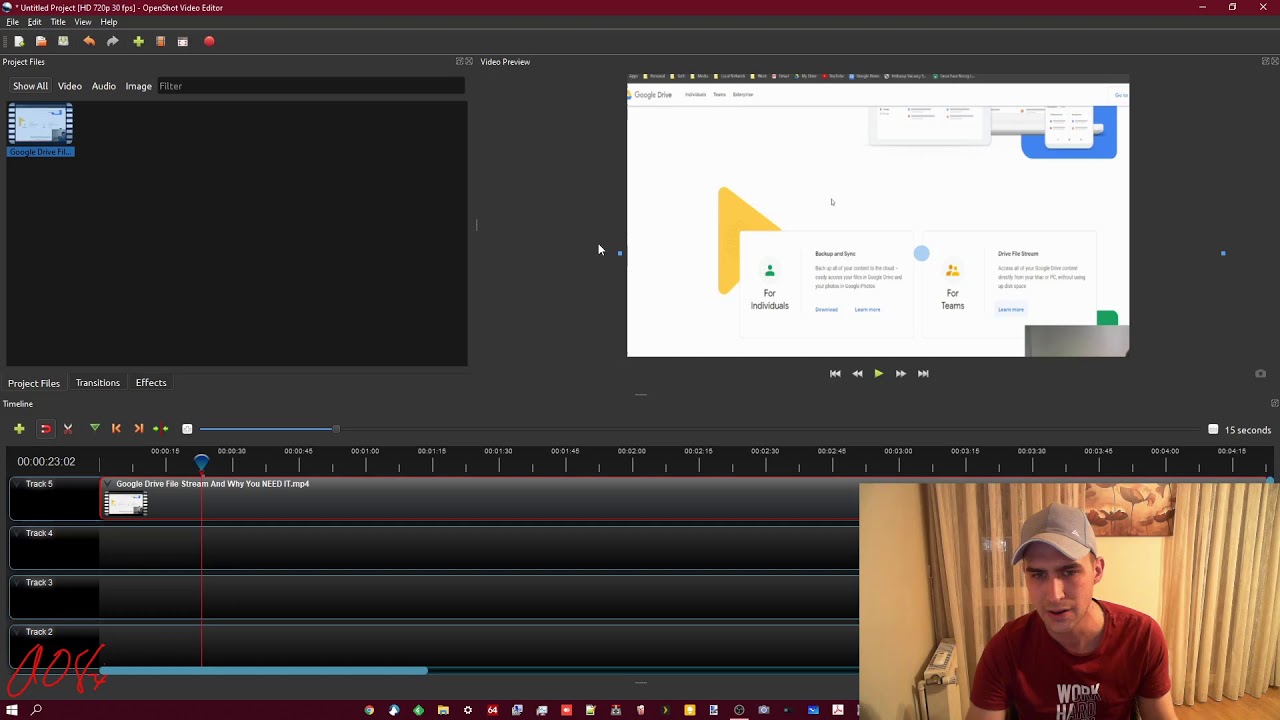Viewport: 1280px width, 720px height.
Task: Toggle the magnet snapping tool
Action: 45,428
